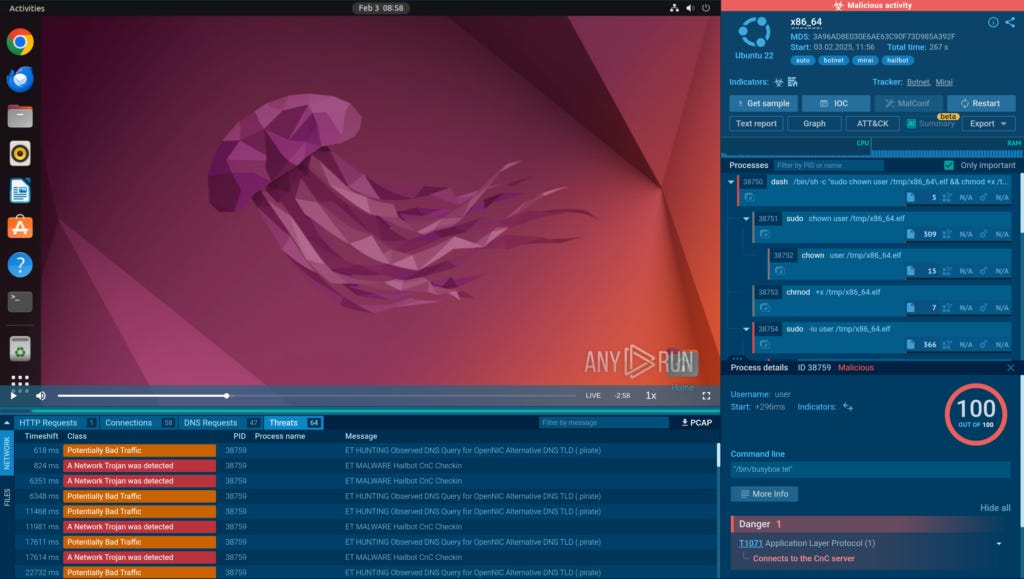This screenshot has height=579, width=1024.
Task: Open the info icon in the sandbox header
Action: tap(993, 22)
